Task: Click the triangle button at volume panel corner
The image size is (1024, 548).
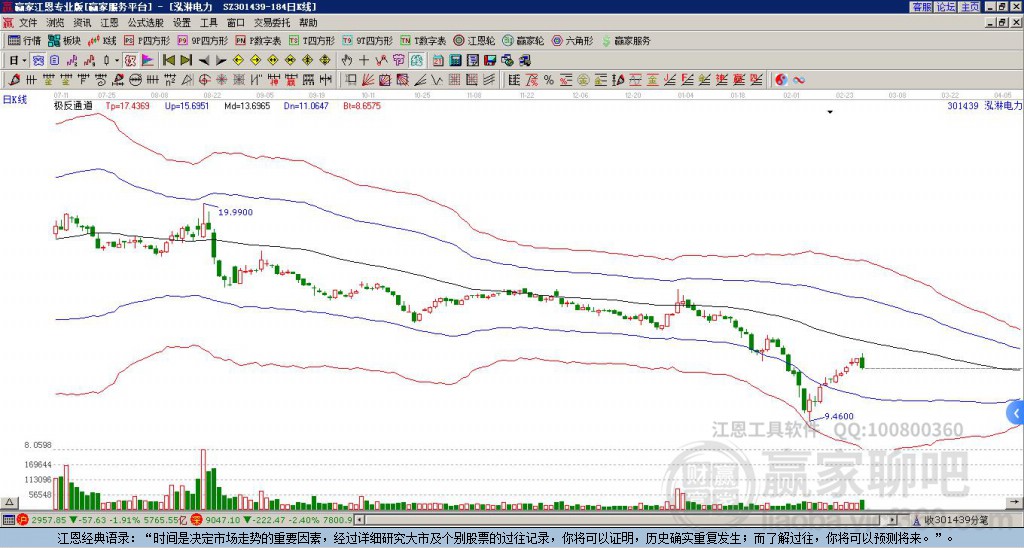Action: [x=9, y=502]
